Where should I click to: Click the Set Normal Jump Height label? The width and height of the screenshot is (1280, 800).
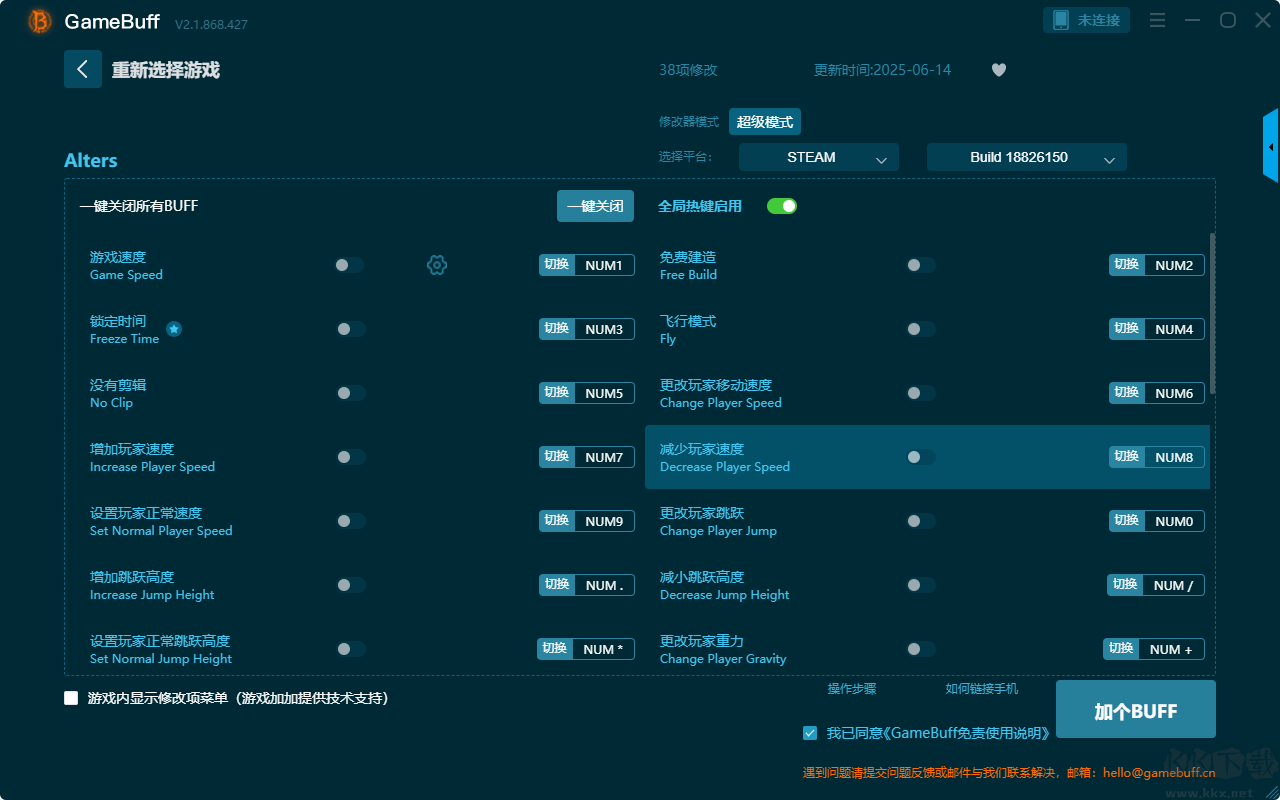161,659
